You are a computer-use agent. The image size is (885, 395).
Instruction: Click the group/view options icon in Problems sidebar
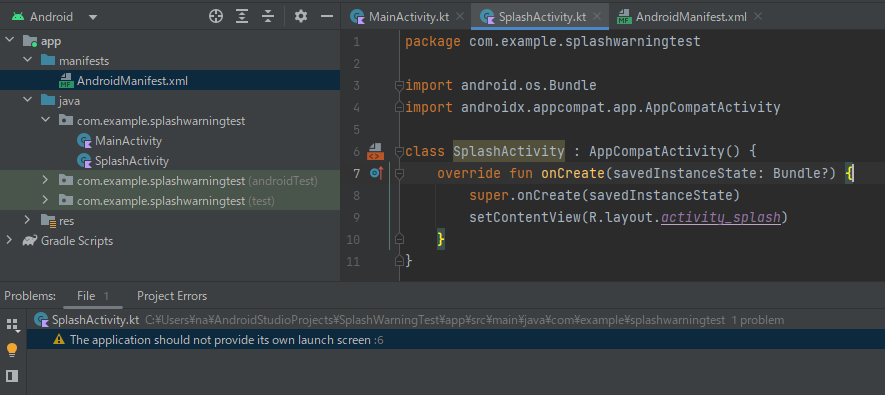click(12, 324)
